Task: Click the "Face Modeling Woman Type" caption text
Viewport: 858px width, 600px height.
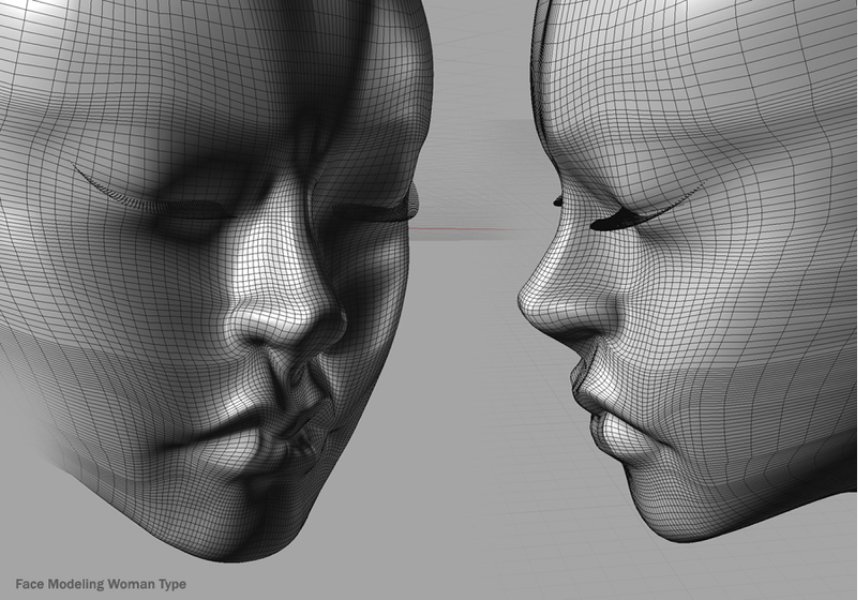Action: 101,584
